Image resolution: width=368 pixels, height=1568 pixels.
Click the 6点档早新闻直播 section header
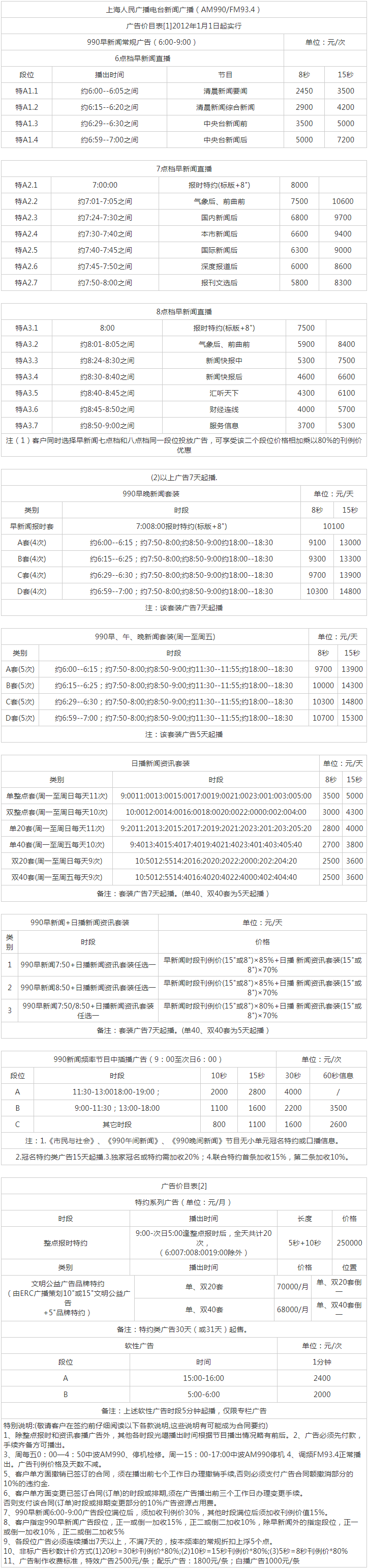point(142,58)
